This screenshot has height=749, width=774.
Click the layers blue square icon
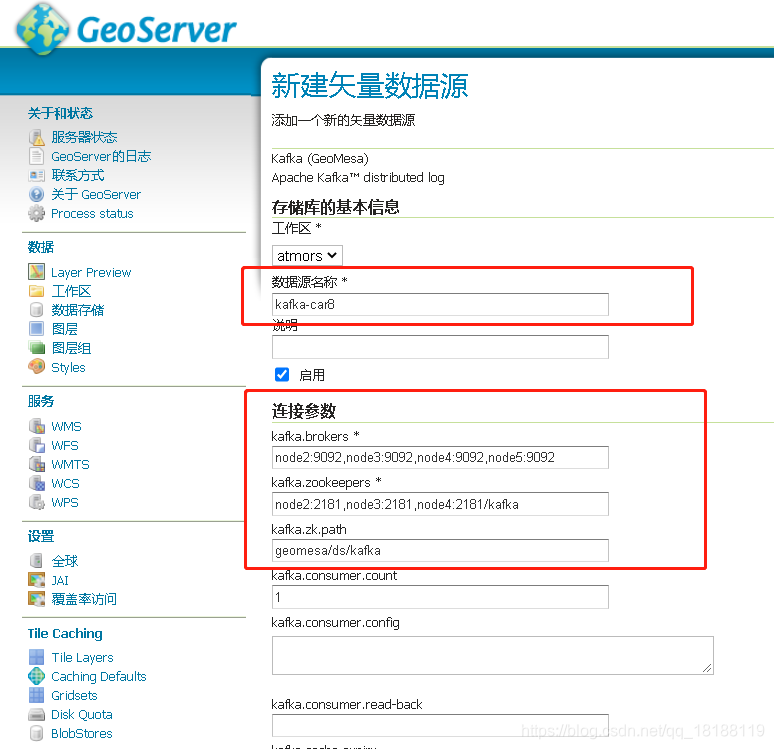click(37, 329)
